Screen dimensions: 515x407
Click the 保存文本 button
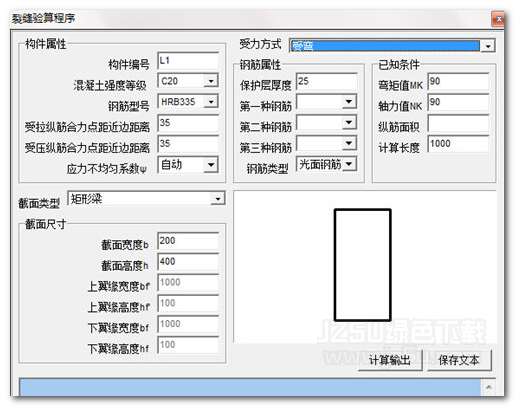point(459,360)
